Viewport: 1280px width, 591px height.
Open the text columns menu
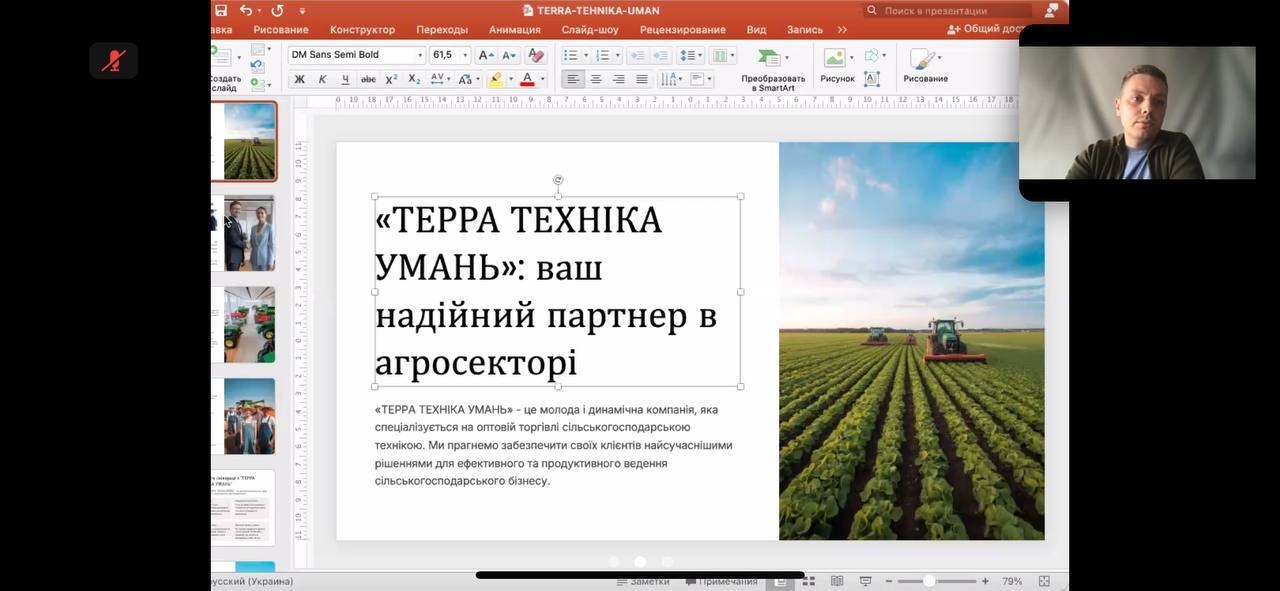723,55
